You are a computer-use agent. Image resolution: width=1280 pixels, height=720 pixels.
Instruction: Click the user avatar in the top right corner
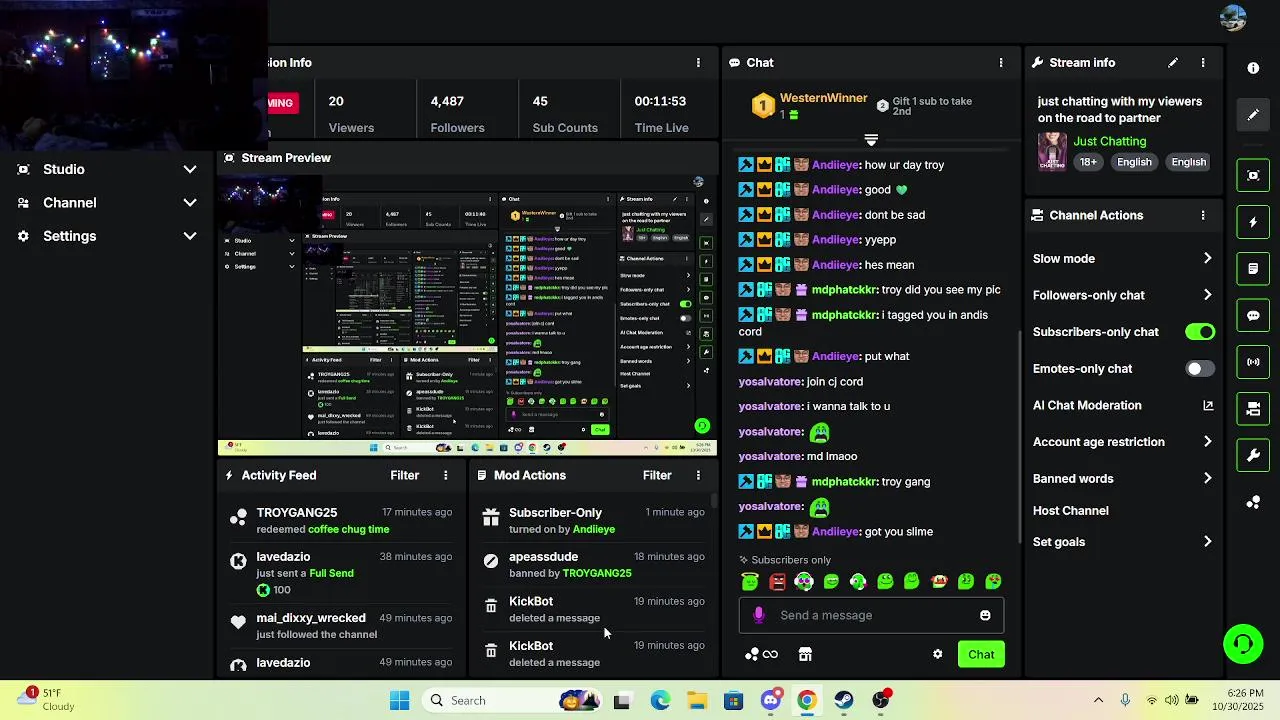[1233, 18]
